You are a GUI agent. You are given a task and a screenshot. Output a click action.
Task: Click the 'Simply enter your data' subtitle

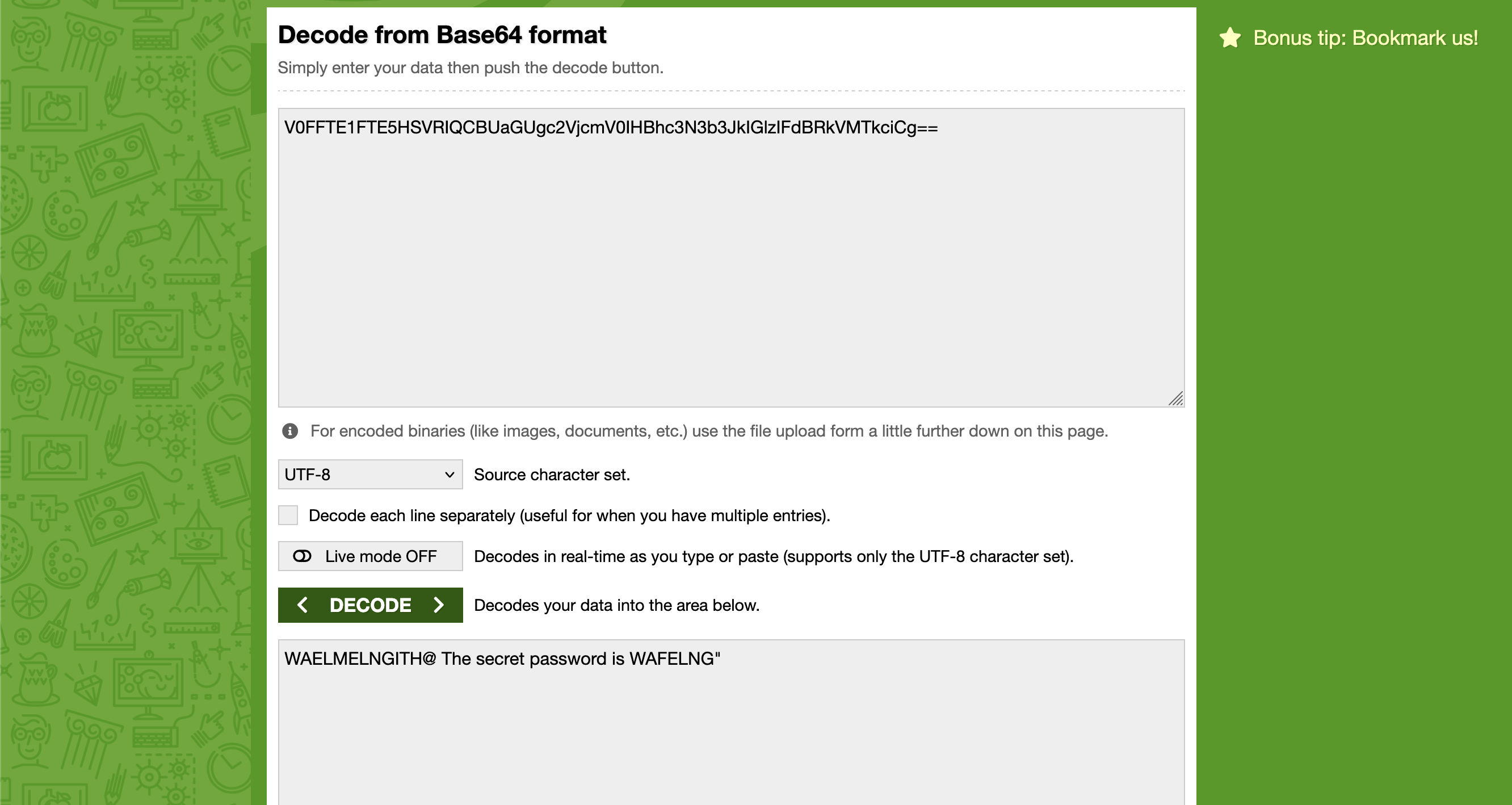pos(470,68)
